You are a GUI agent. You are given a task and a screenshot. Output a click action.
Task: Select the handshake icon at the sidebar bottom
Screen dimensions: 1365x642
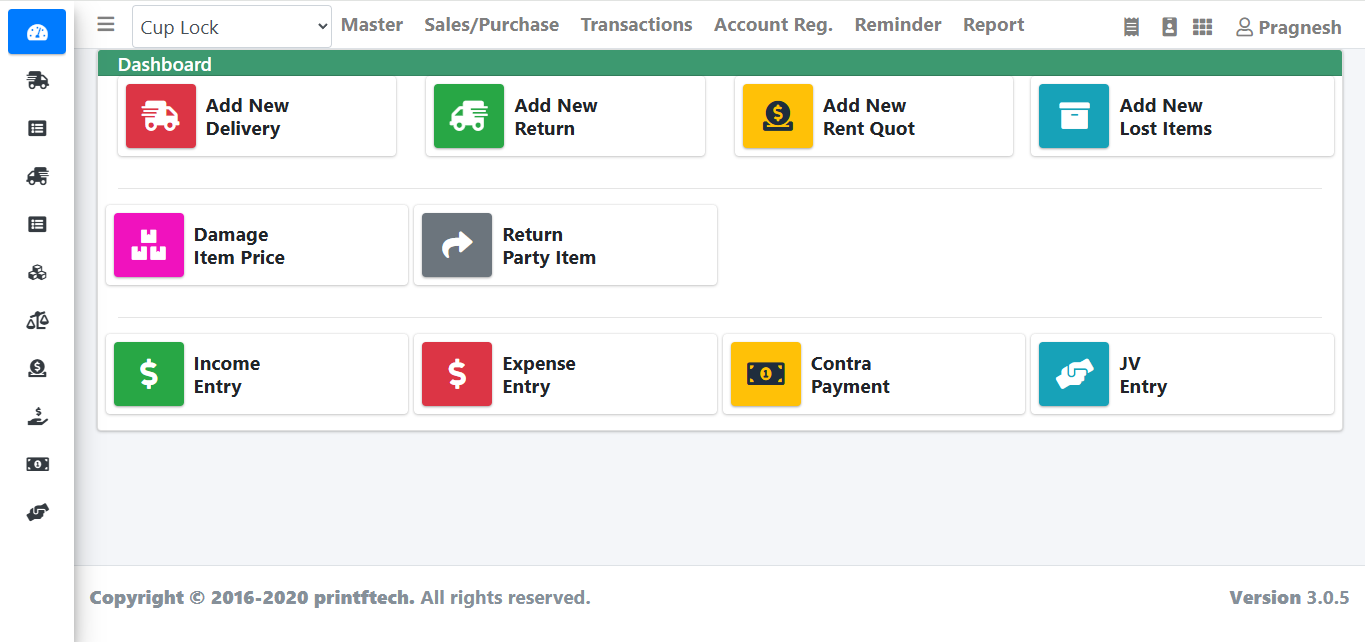(37, 512)
